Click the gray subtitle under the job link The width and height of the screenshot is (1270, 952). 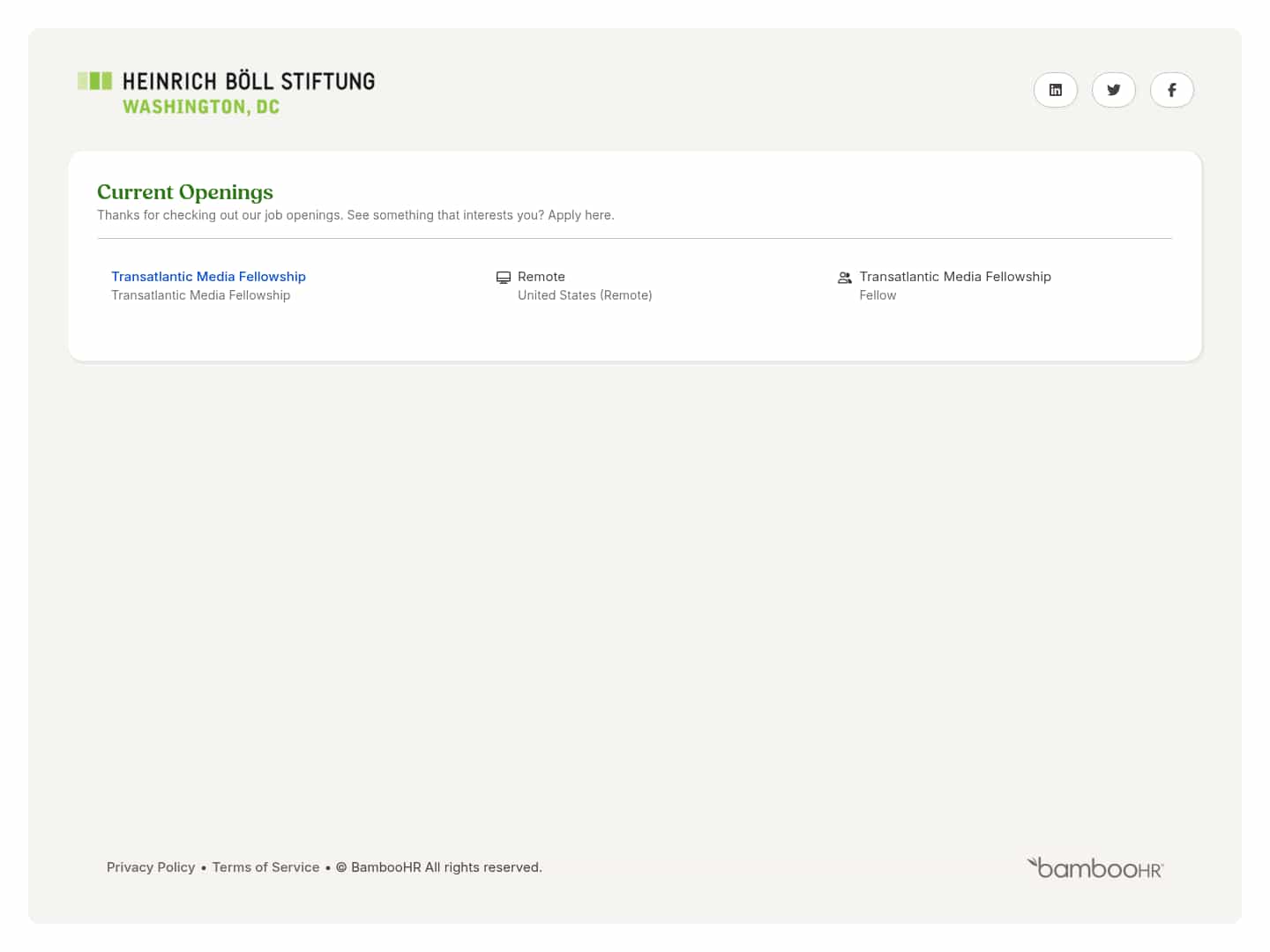coord(200,295)
